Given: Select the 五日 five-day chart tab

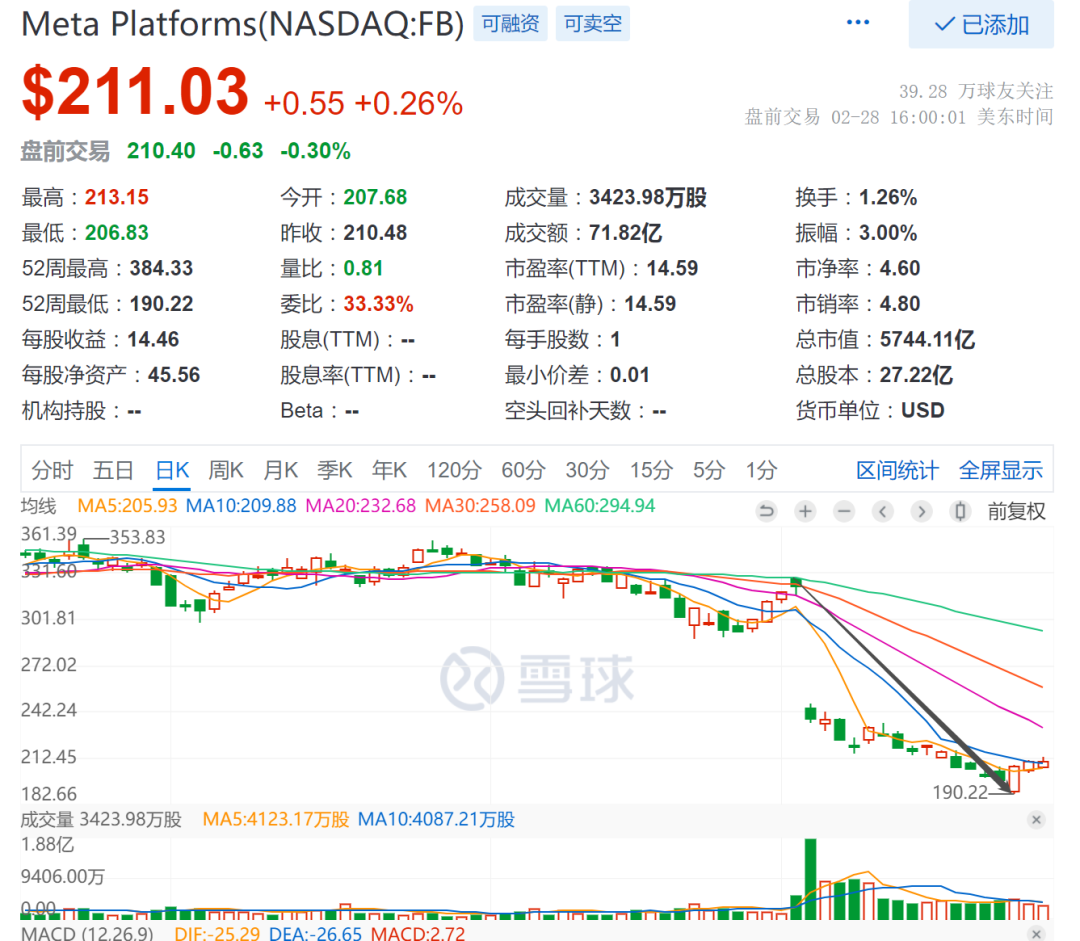Looking at the screenshot, I should tap(113, 471).
